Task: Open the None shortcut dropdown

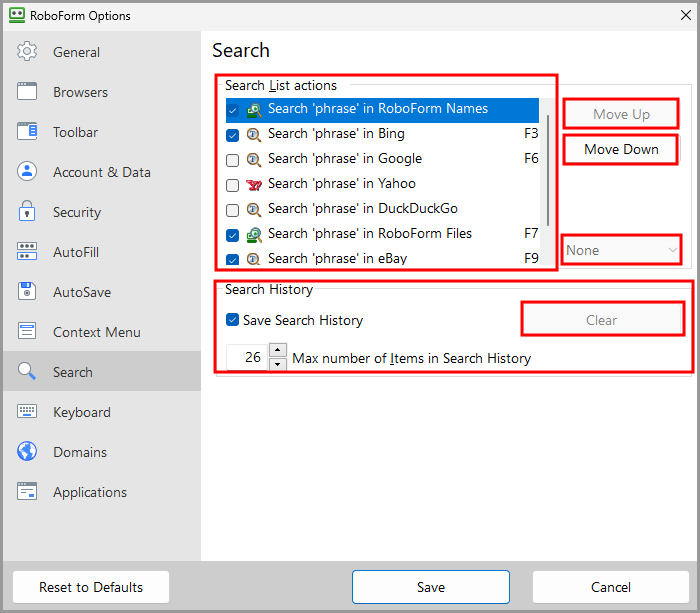Action: (x=621, y=250)
